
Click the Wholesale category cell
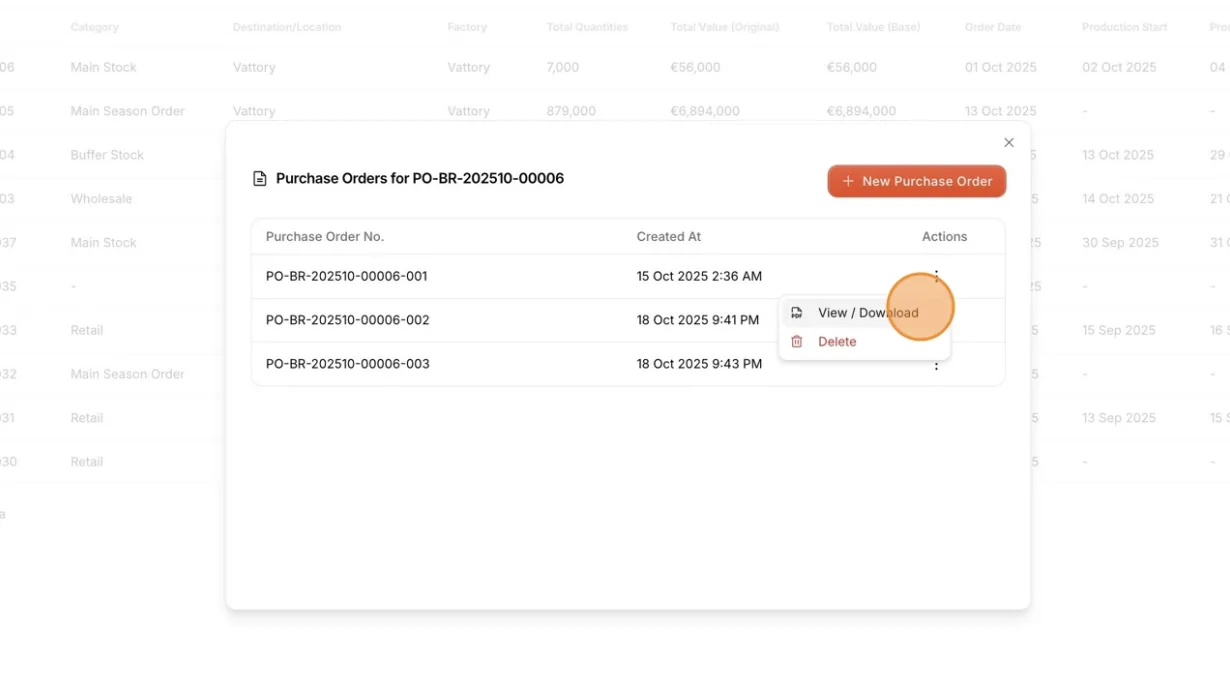pyautogui.click(x=101, y=199)
